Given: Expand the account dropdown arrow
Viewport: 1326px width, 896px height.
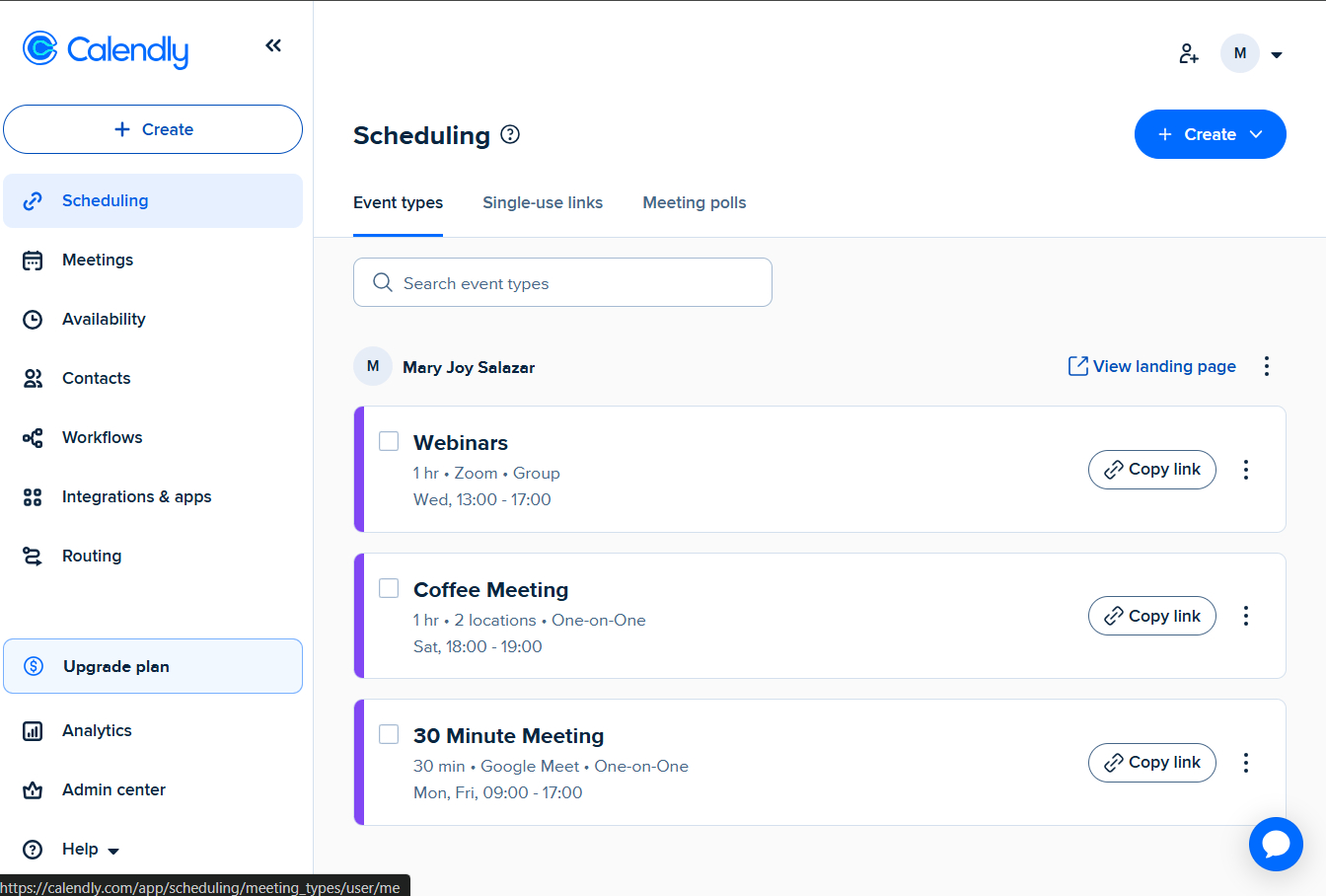Looking at the screenshot, I should pos(1277,55).
